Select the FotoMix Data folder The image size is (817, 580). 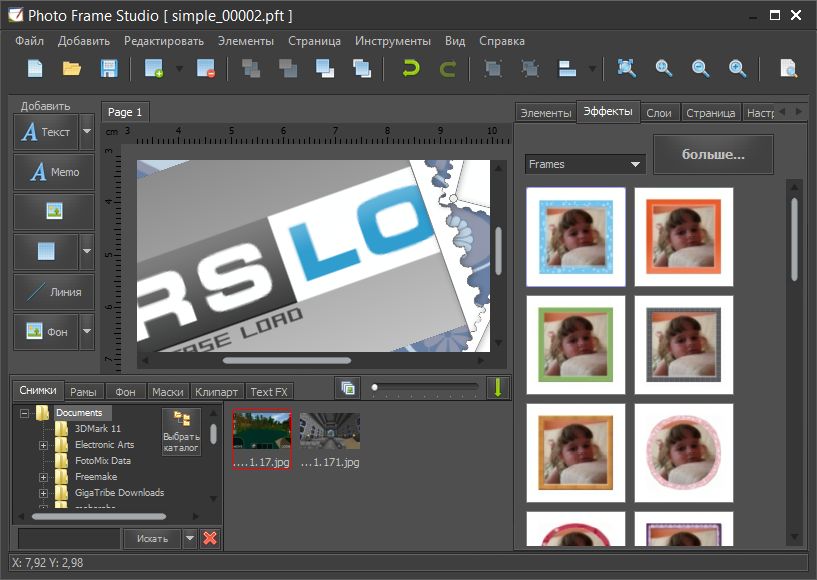[x=103, y=461]
